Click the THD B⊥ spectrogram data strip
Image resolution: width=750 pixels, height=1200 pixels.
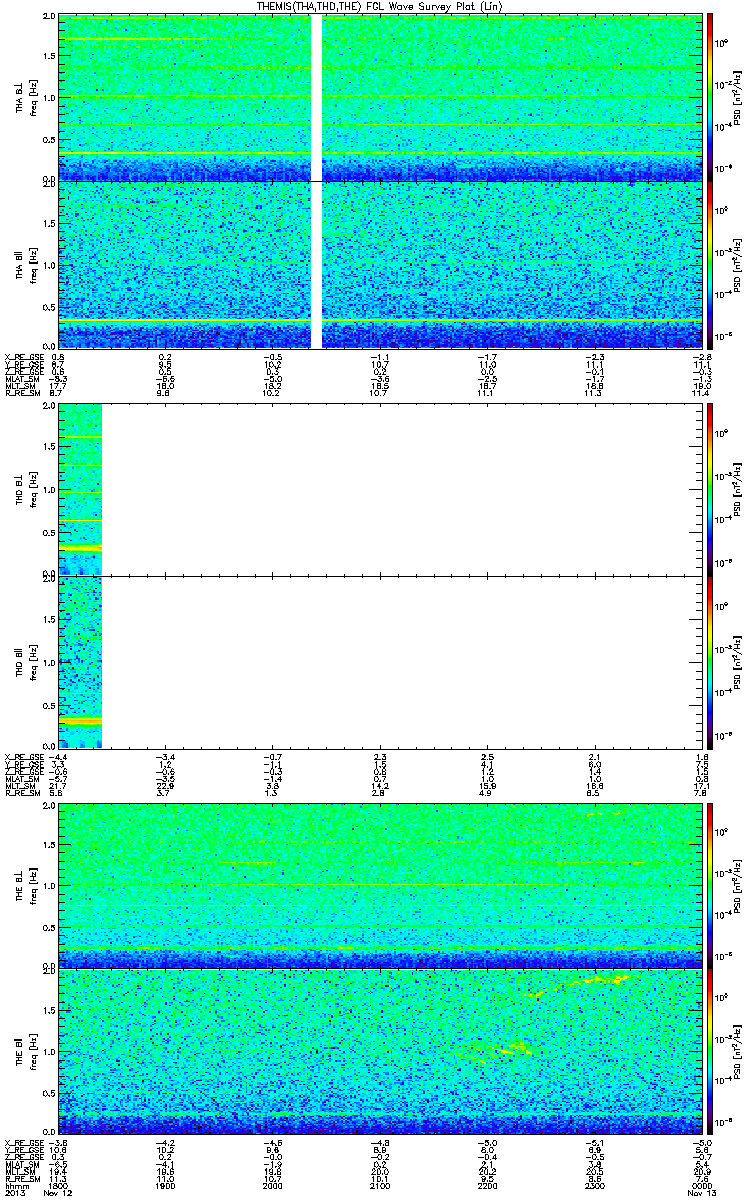(80, 489)
